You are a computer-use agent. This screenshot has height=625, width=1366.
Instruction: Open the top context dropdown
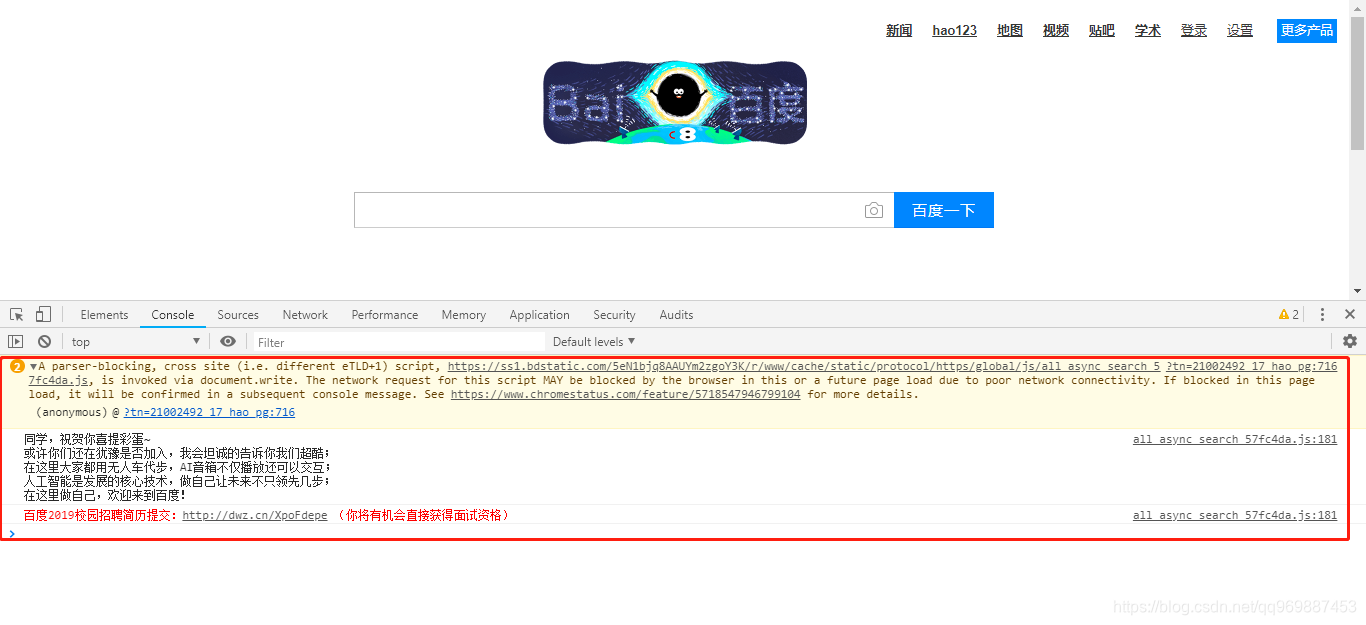coord(136,341)
